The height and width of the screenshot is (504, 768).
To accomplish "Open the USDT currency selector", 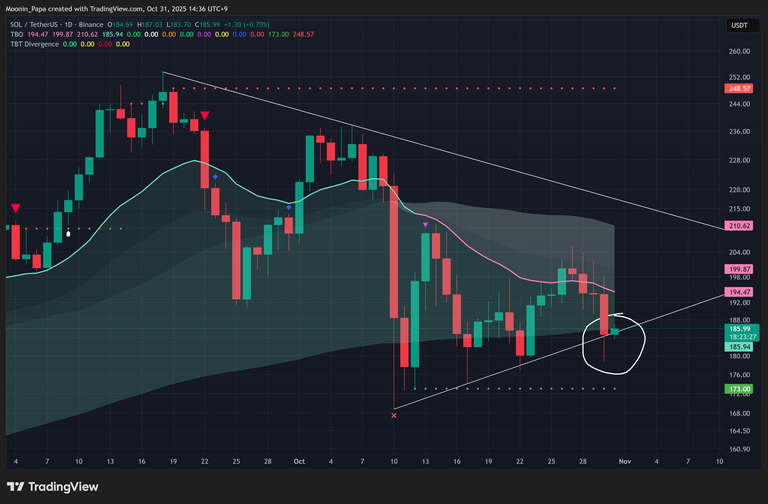I will coord(741,25).
